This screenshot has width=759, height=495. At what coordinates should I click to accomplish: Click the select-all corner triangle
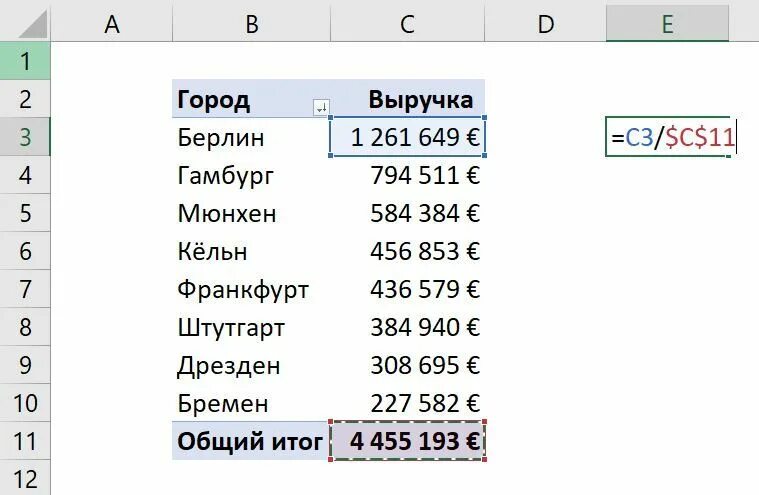[x=33, y=23]
